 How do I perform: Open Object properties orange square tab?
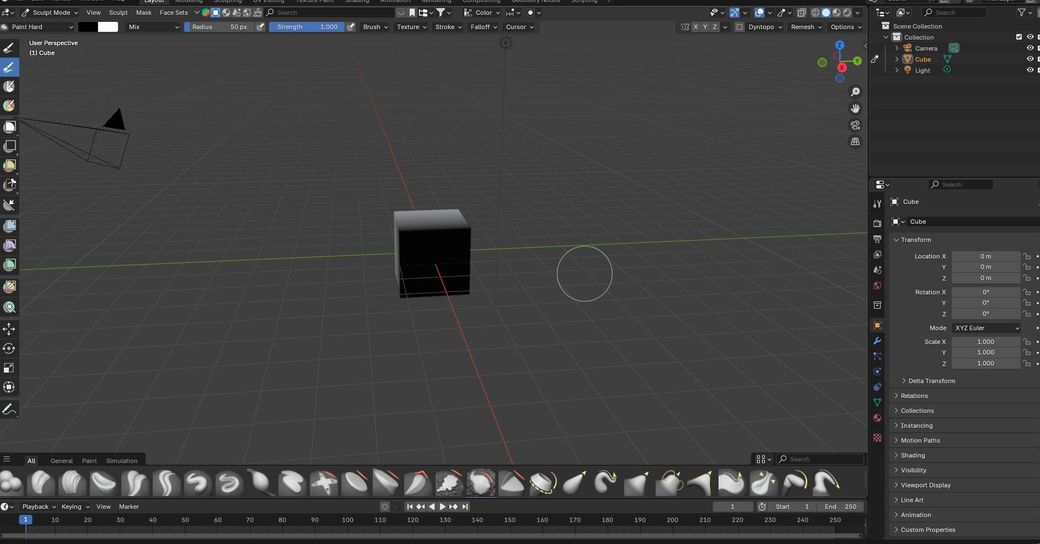click(x=877, y=325)
